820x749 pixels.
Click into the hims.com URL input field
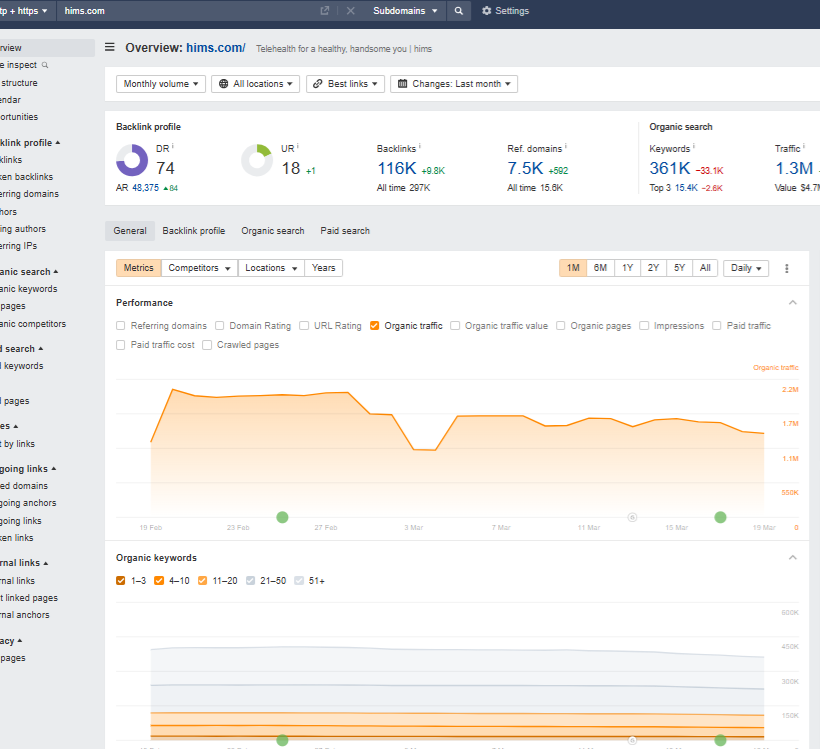[x=188, y=11]
